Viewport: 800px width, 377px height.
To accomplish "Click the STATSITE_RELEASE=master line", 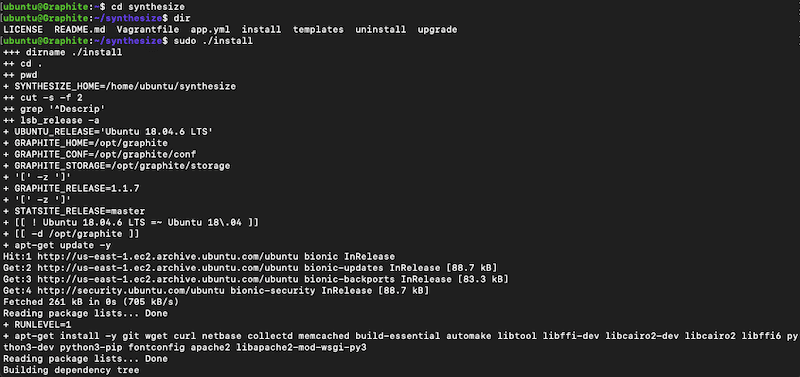I will pyautogui.click(x=74, y=211).
